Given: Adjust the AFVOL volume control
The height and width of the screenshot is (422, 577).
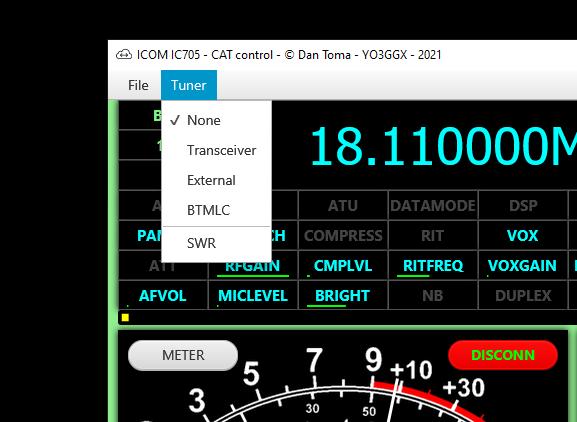Looking at the screenshot, I should (163, 295).
